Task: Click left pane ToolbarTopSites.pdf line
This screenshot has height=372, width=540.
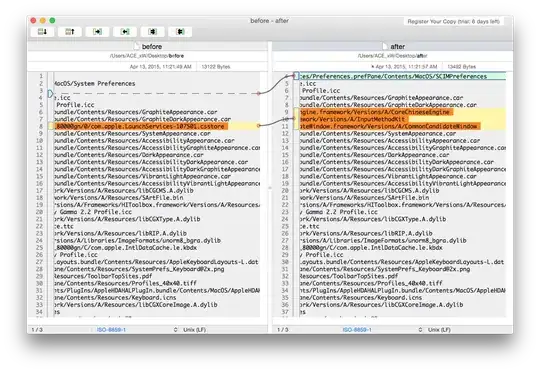Action: coord(103,276)
